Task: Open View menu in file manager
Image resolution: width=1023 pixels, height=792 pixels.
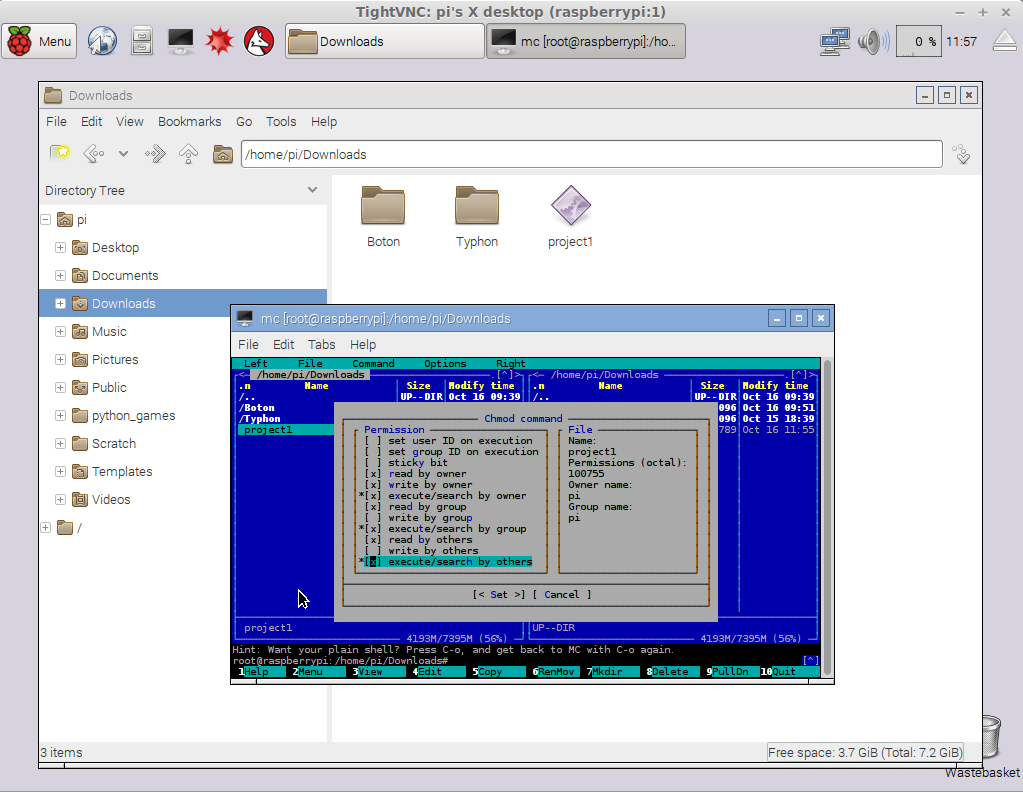Action: coord(129,121)
